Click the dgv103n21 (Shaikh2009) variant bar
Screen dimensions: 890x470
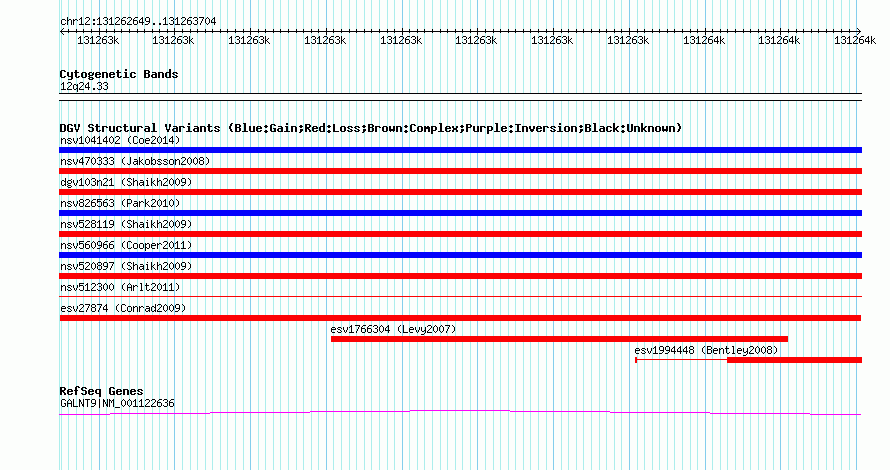click(460, 192)
